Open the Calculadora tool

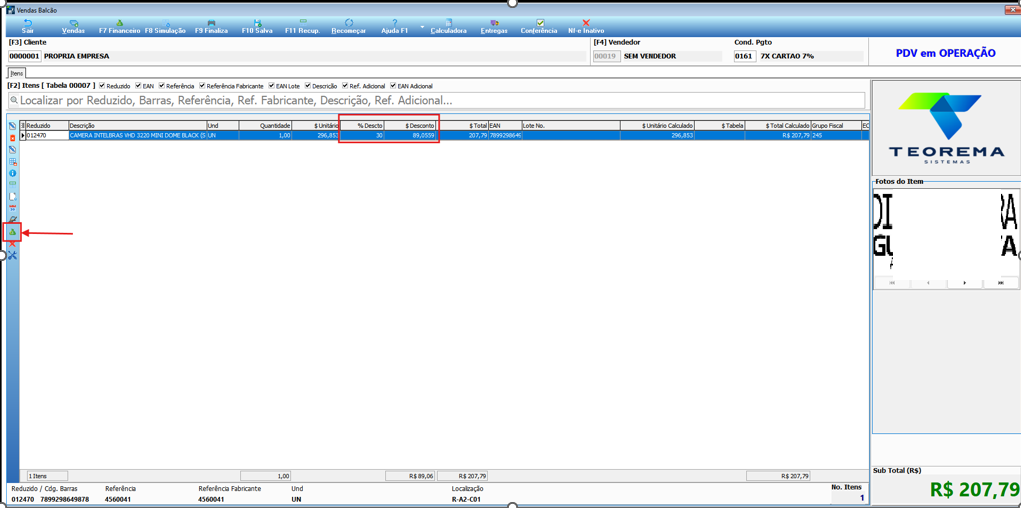(449, 26)
